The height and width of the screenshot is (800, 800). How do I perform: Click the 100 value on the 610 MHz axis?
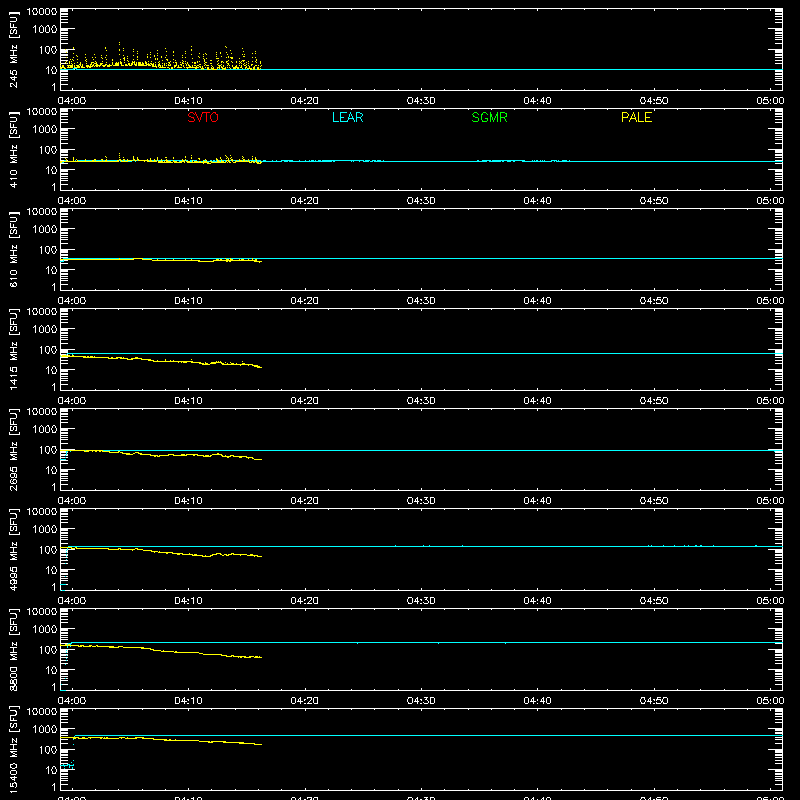tap(48, 250)
